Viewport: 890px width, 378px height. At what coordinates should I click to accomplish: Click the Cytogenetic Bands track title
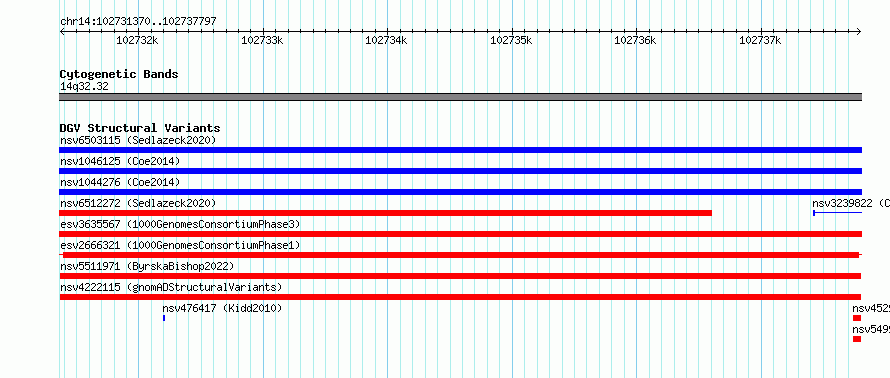point(119,74)
